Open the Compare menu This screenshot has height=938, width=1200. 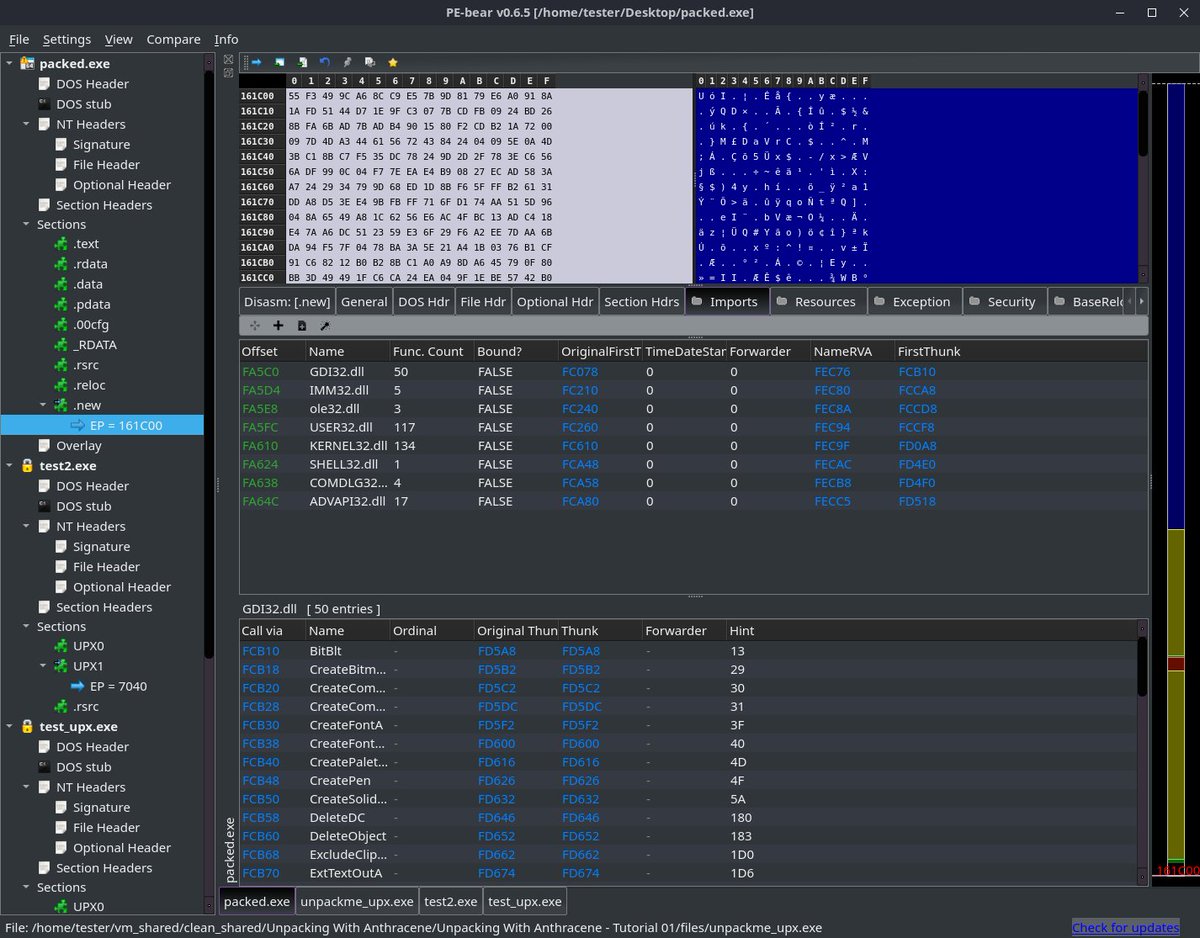[173, 39]
